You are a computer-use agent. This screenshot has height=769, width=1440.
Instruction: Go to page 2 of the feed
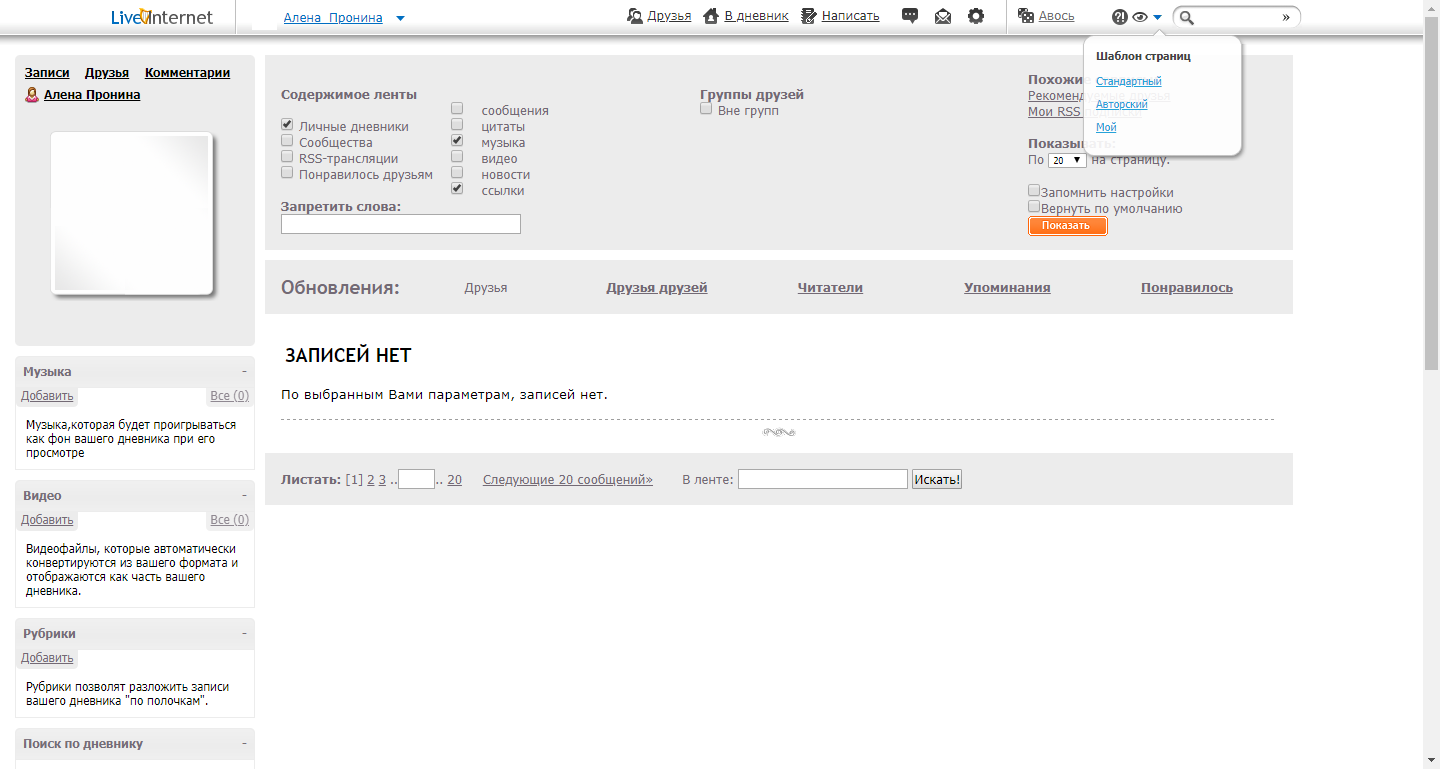pyautogui.click(x=371, y=480)
